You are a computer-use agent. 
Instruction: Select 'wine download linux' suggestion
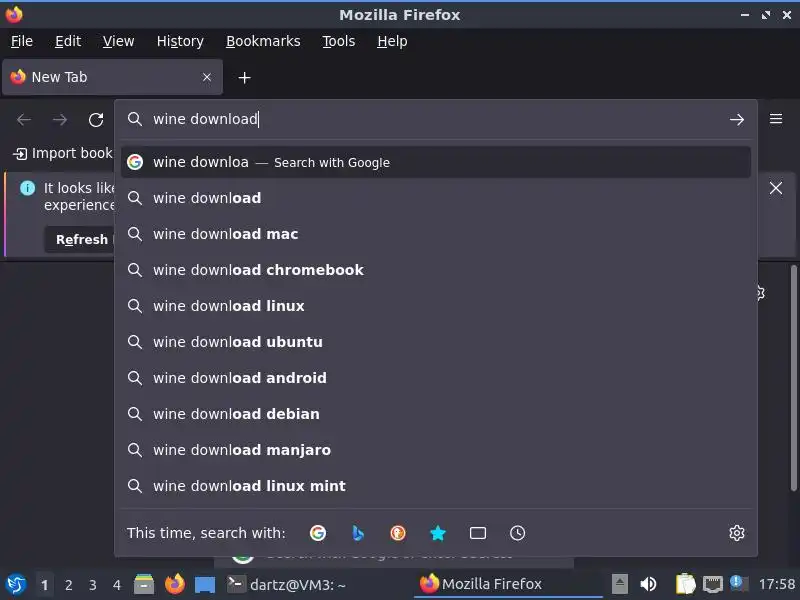click(436, 306)
